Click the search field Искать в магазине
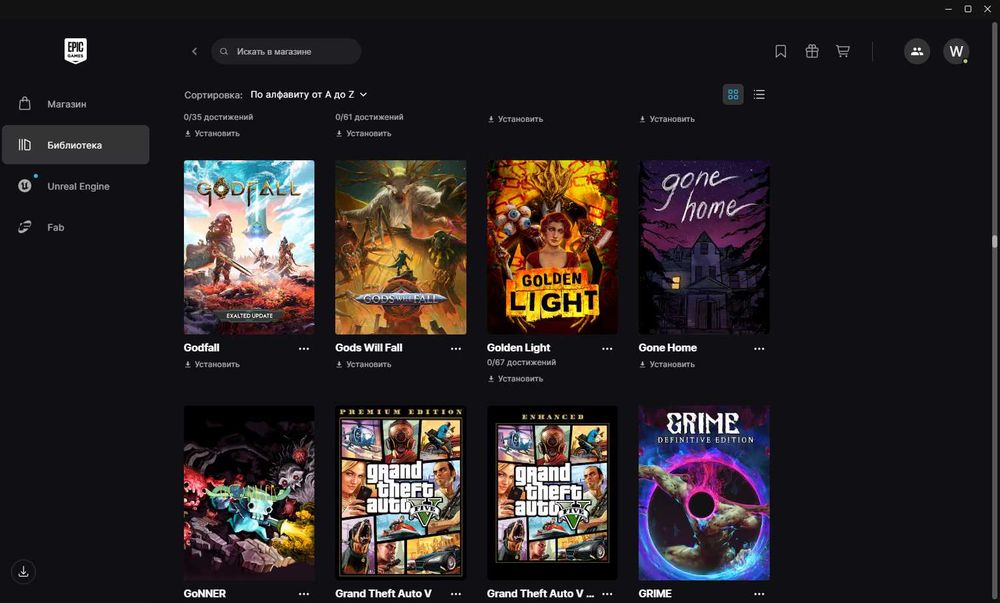The image size is (1000, 603). click(x=286, y=52)
